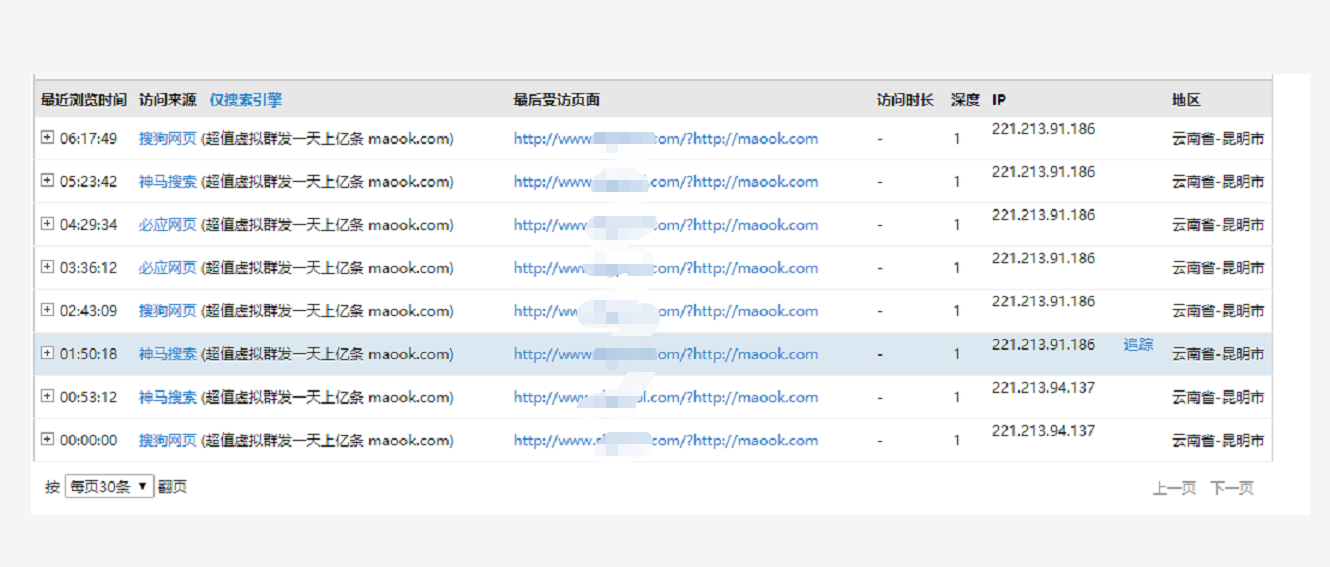
Task: Click the 最近浏览时间 column header
Action: (84, 100)
